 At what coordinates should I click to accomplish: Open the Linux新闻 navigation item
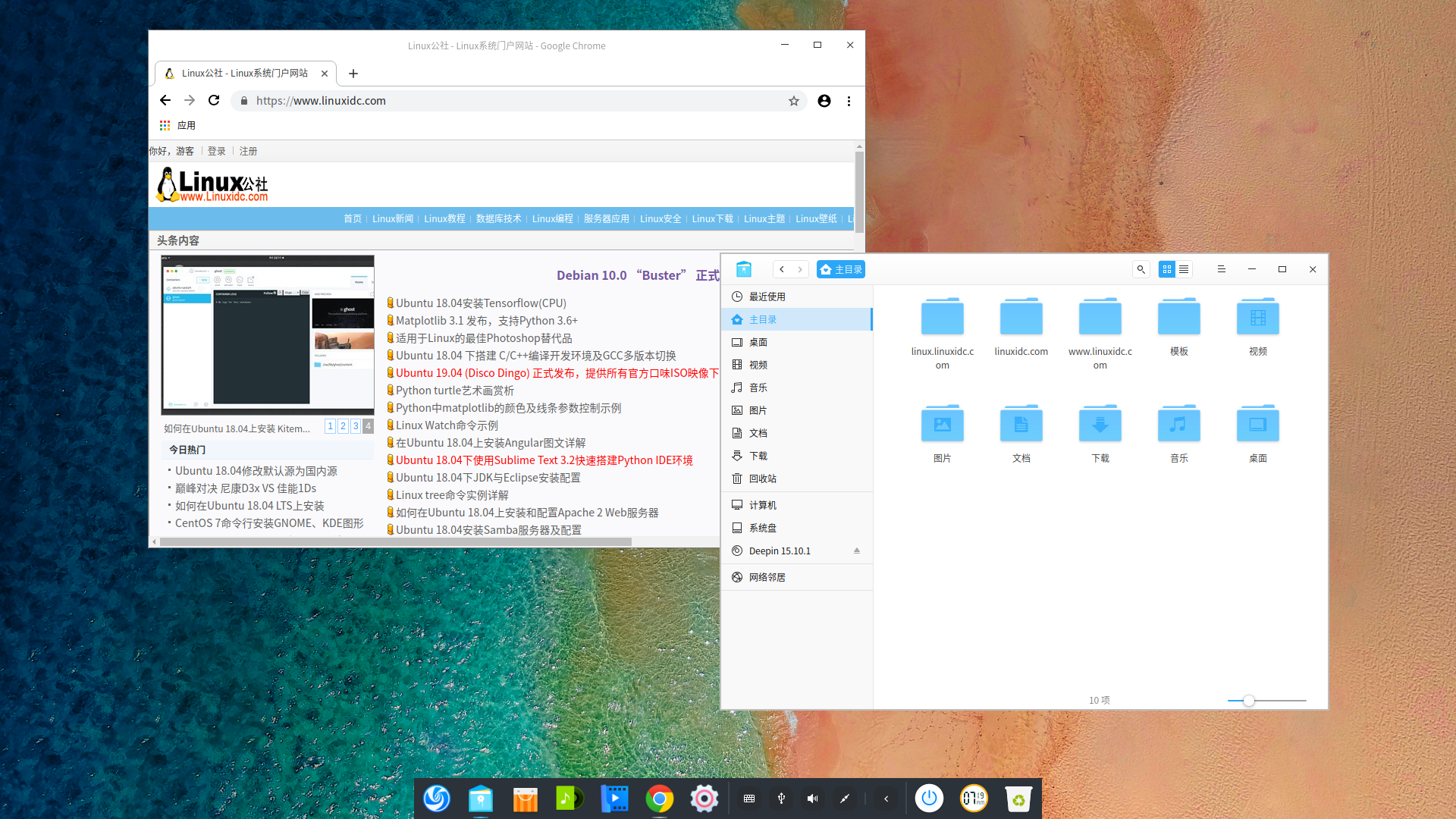click(393, 218)
